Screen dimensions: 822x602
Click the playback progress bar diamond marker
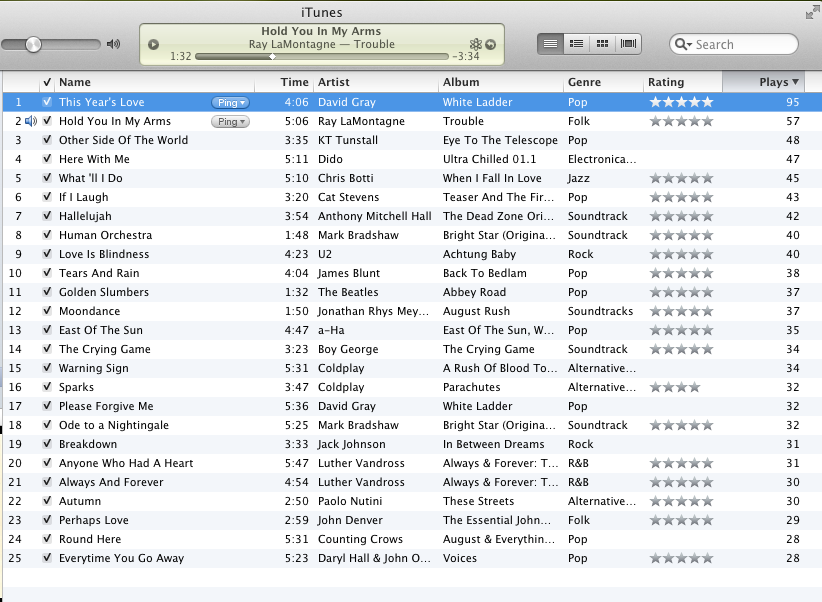click(272, 57)
